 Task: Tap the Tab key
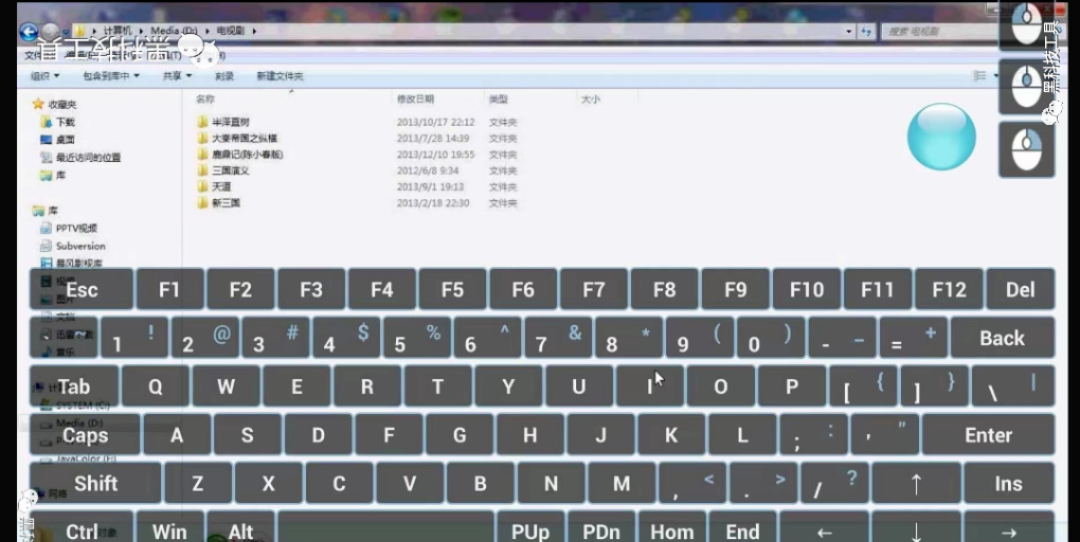pos(74,386)
